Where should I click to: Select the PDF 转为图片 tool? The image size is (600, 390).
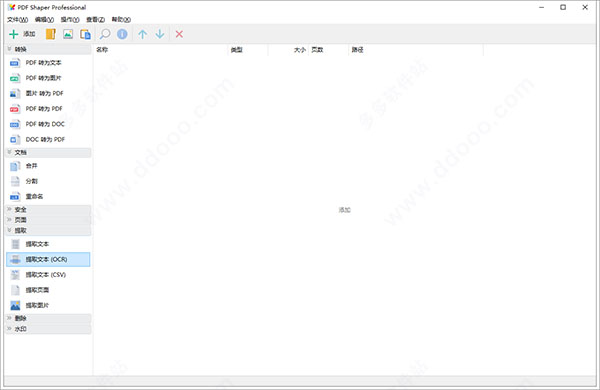[x=48, y=78]
